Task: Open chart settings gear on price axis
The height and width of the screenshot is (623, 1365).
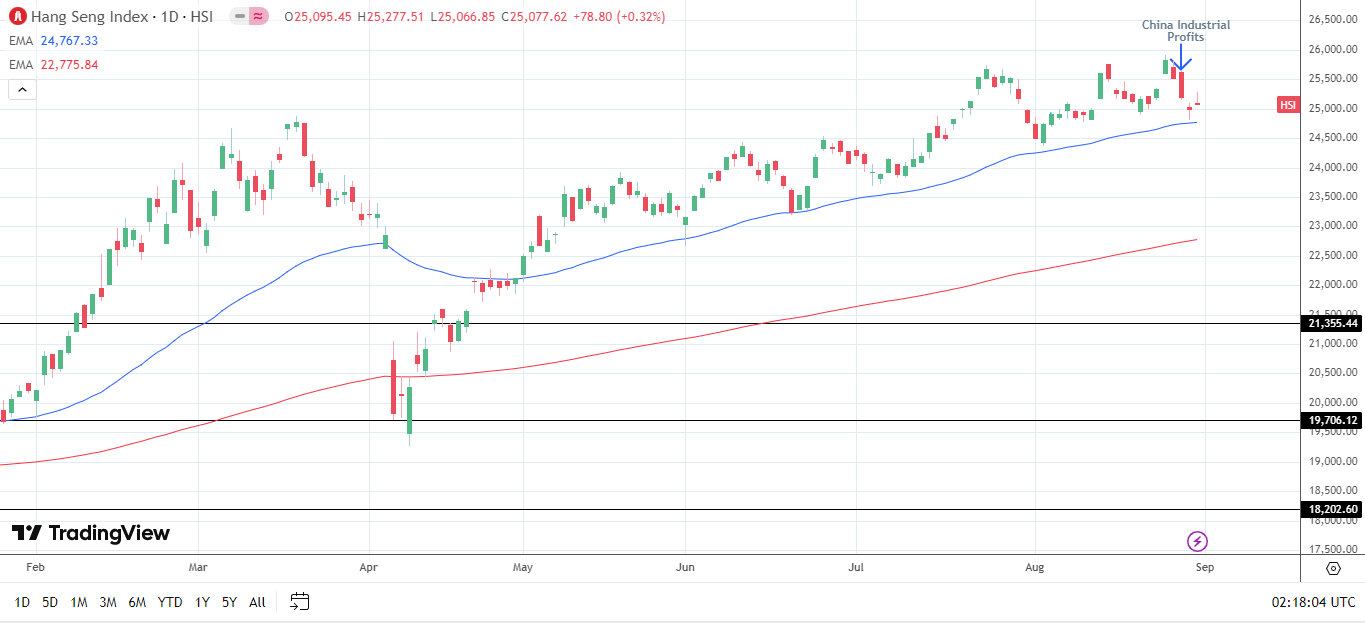Action: 1333,568
